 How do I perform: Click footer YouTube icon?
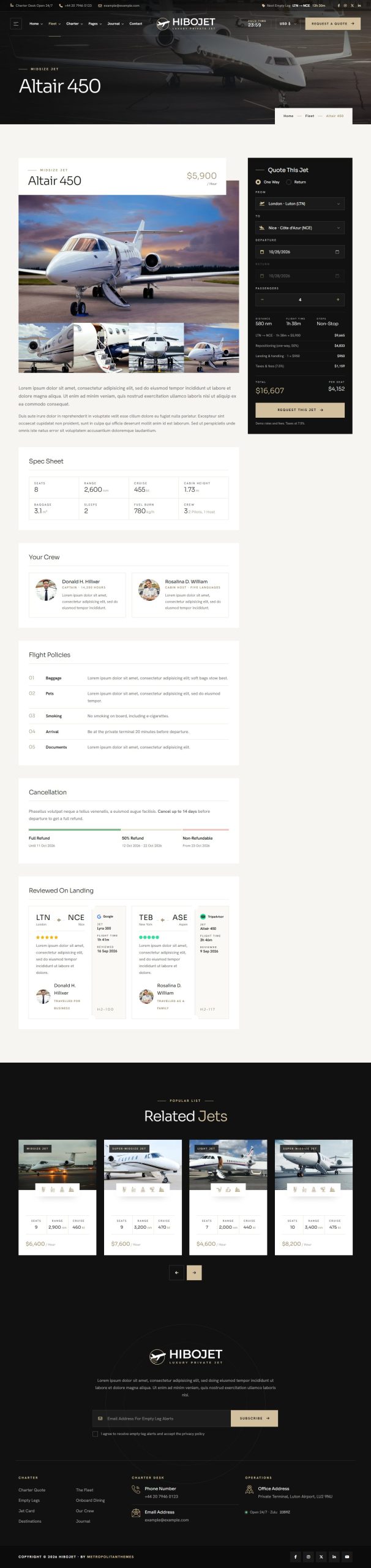point(347,1556)
